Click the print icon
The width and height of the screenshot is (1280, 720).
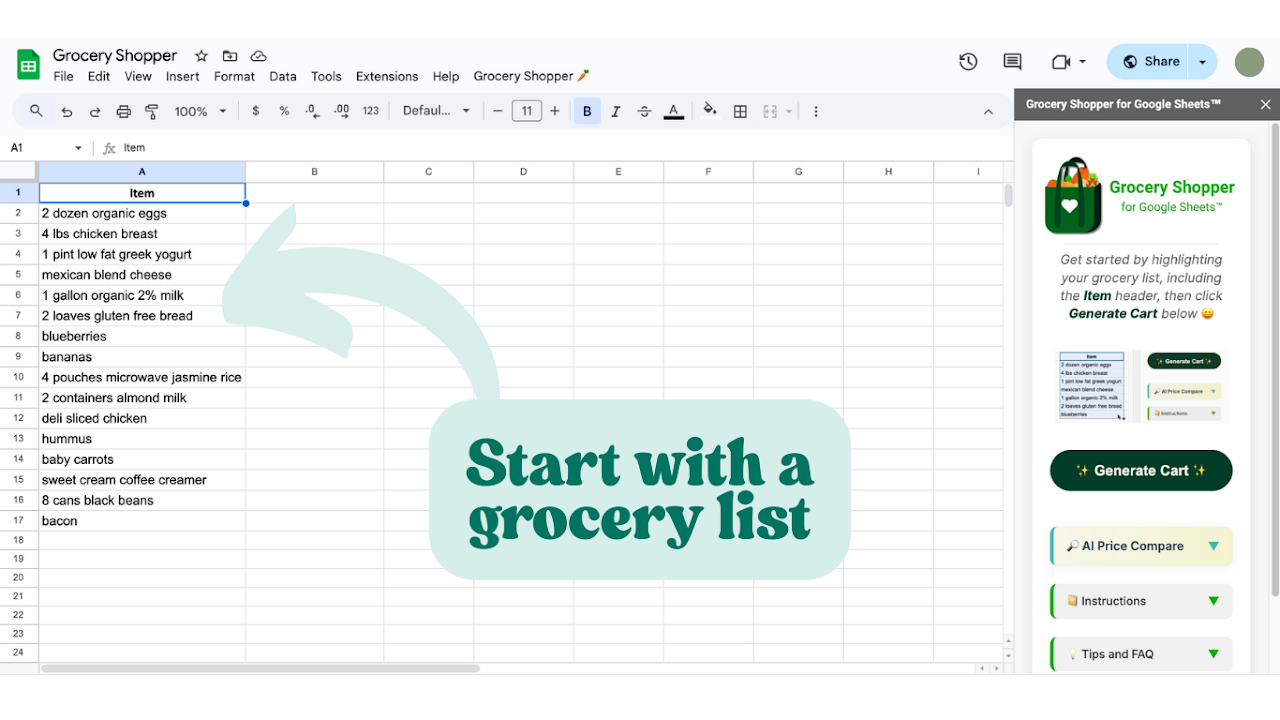[x=124, y=112]
